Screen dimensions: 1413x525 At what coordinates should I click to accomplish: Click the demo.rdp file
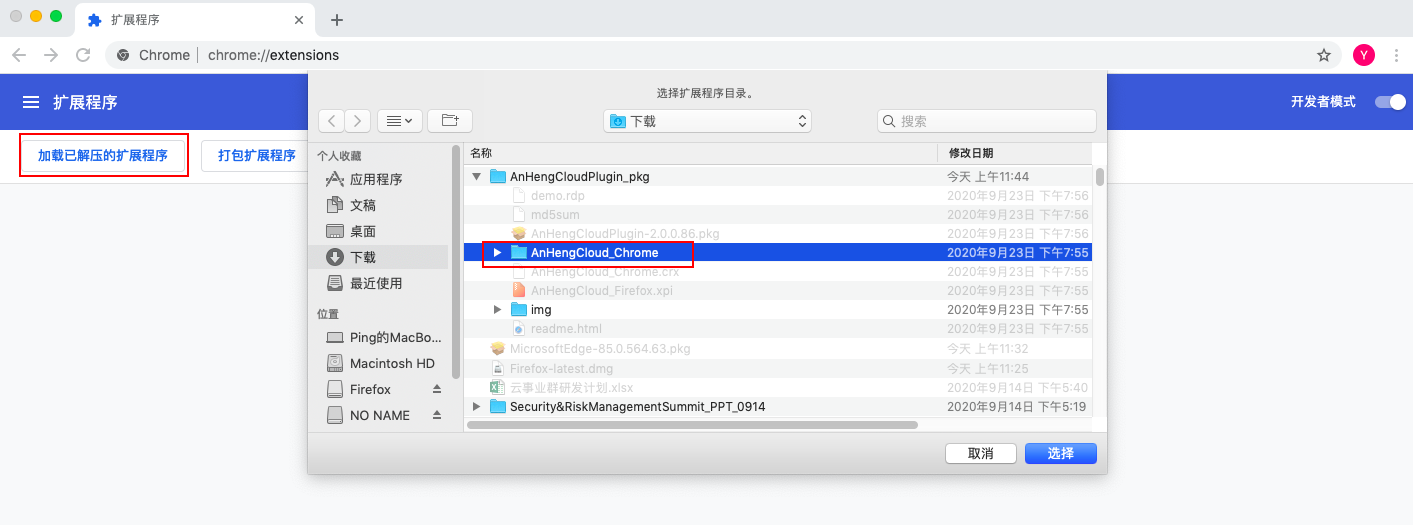tap(779, 196)
